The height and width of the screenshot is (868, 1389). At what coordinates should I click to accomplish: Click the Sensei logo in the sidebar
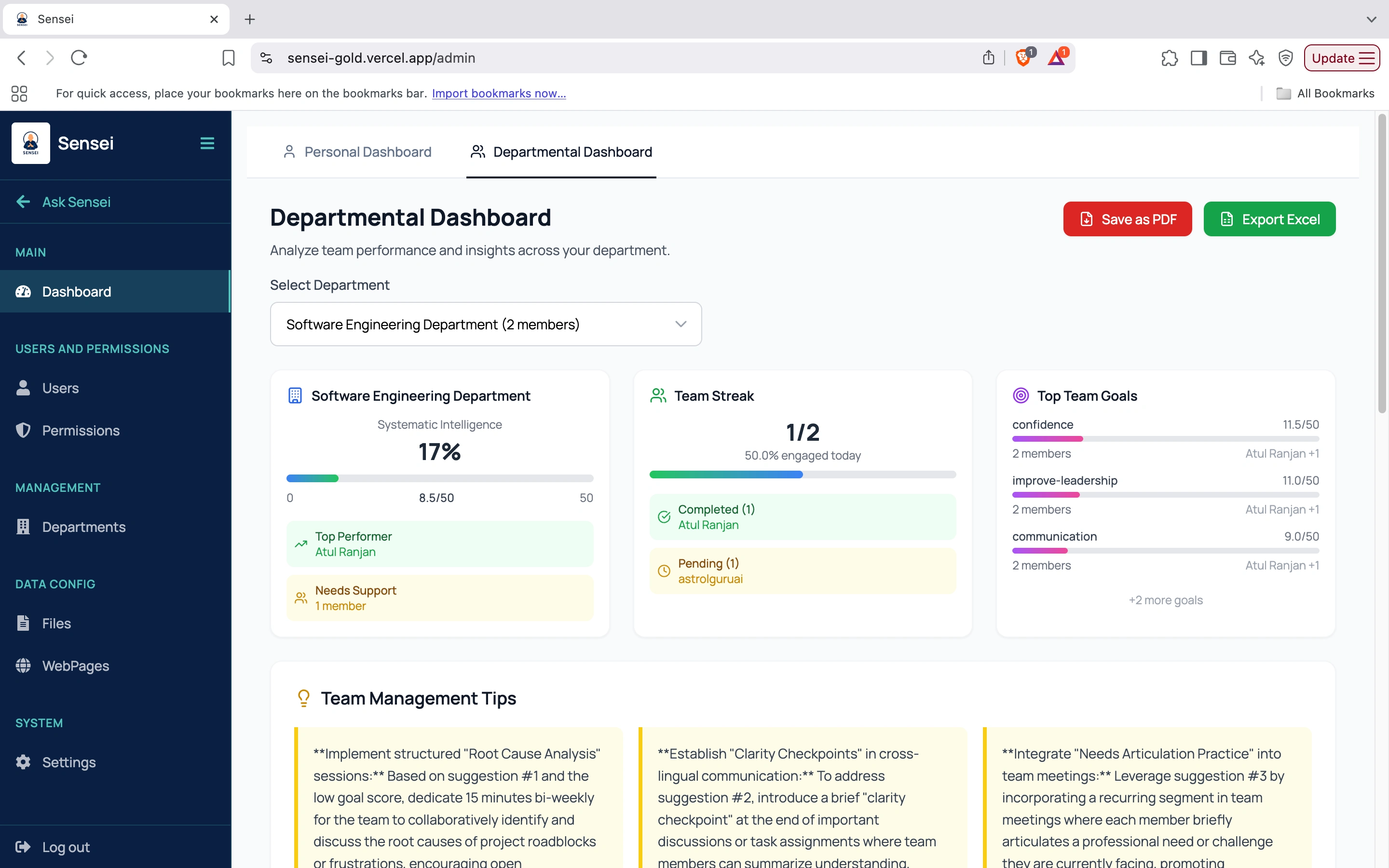(30, 143)
